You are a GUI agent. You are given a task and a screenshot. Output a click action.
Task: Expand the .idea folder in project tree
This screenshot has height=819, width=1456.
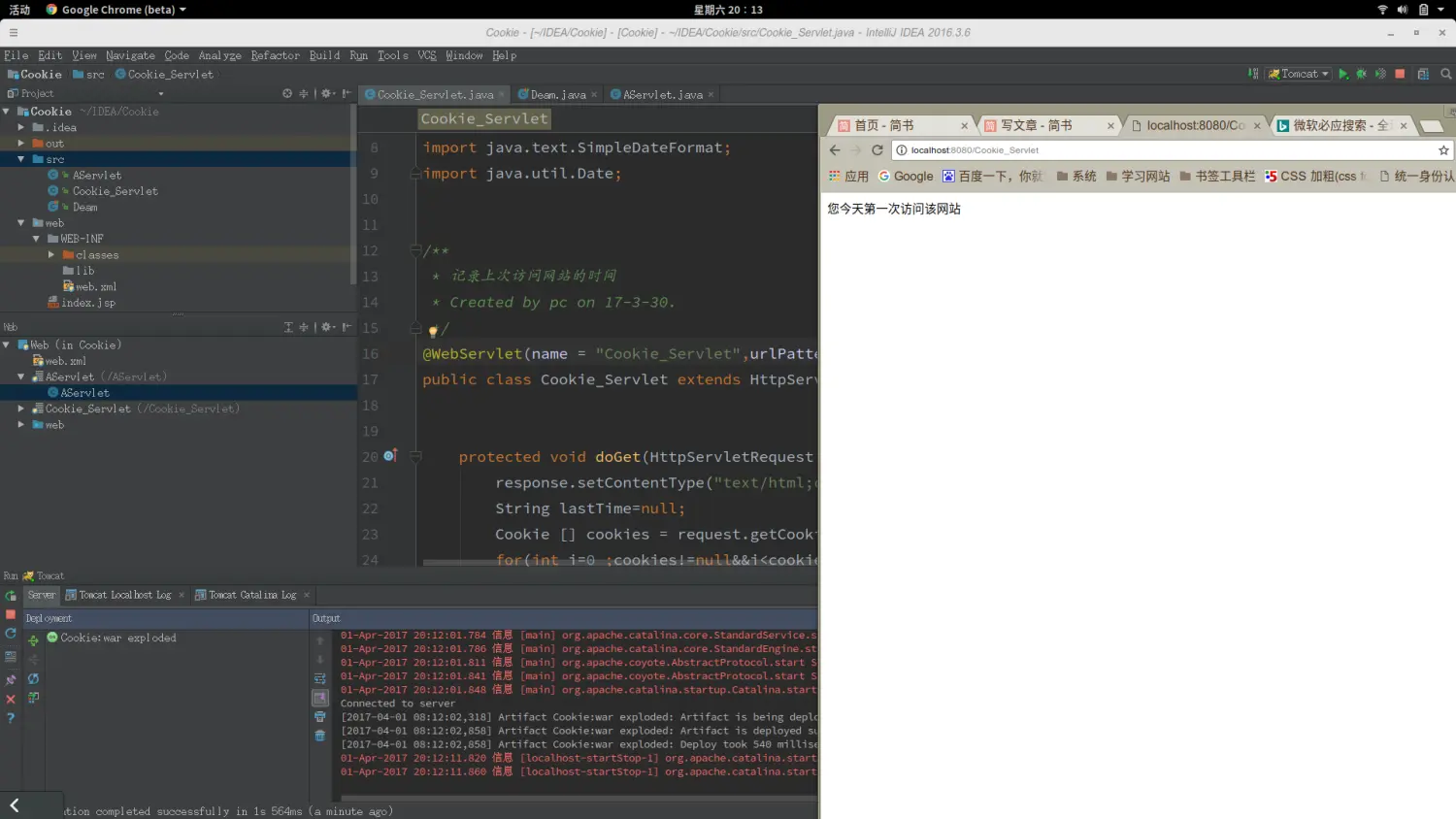20,127
